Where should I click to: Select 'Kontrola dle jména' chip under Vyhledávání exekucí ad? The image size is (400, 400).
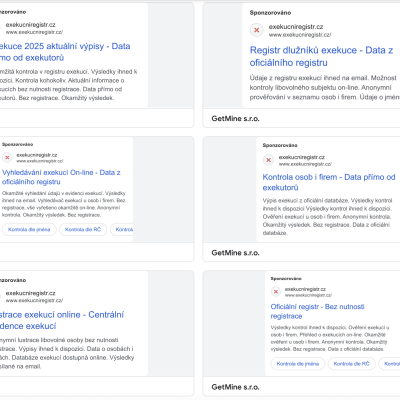(29, 229)
